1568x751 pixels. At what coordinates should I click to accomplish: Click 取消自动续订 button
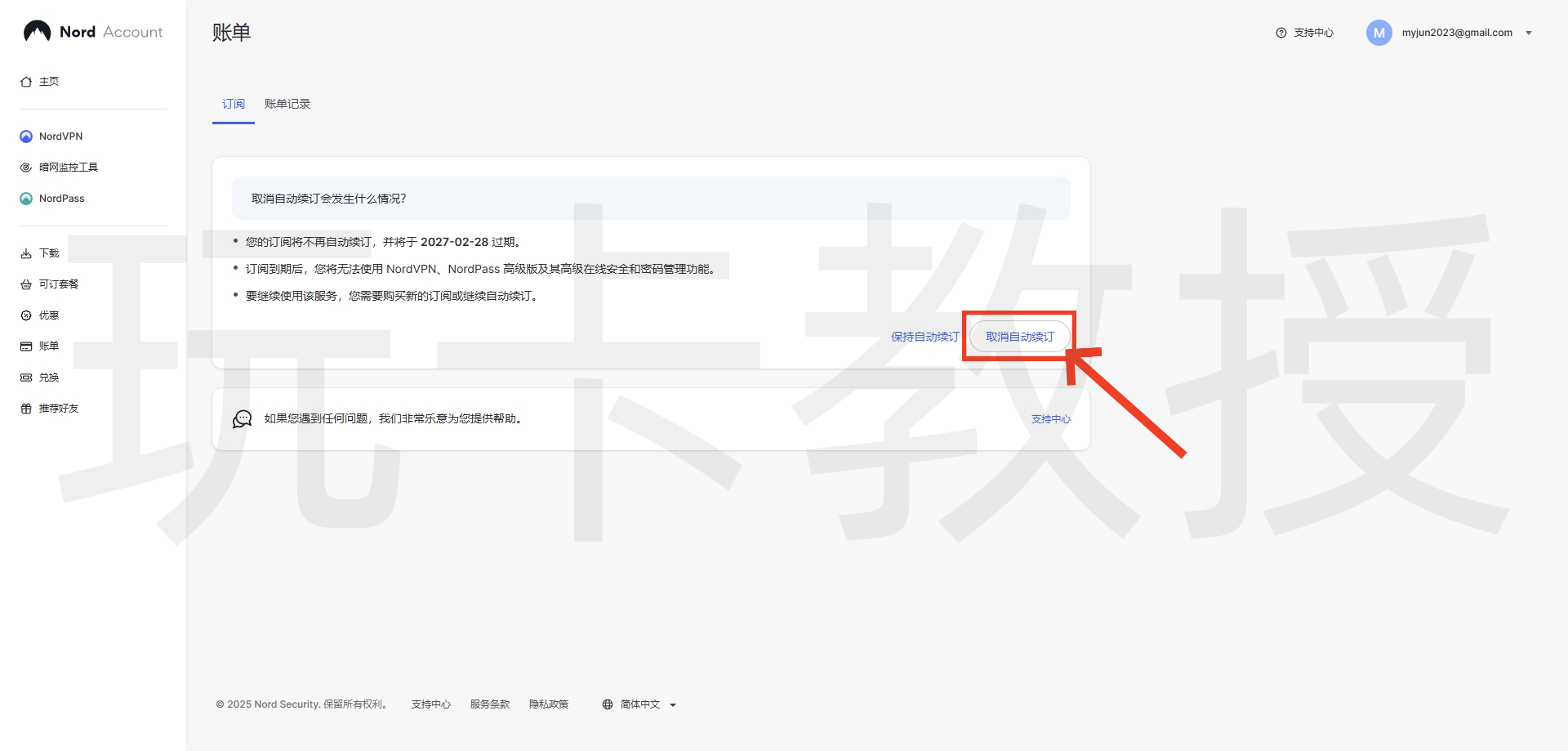[x=1019, y=337]
